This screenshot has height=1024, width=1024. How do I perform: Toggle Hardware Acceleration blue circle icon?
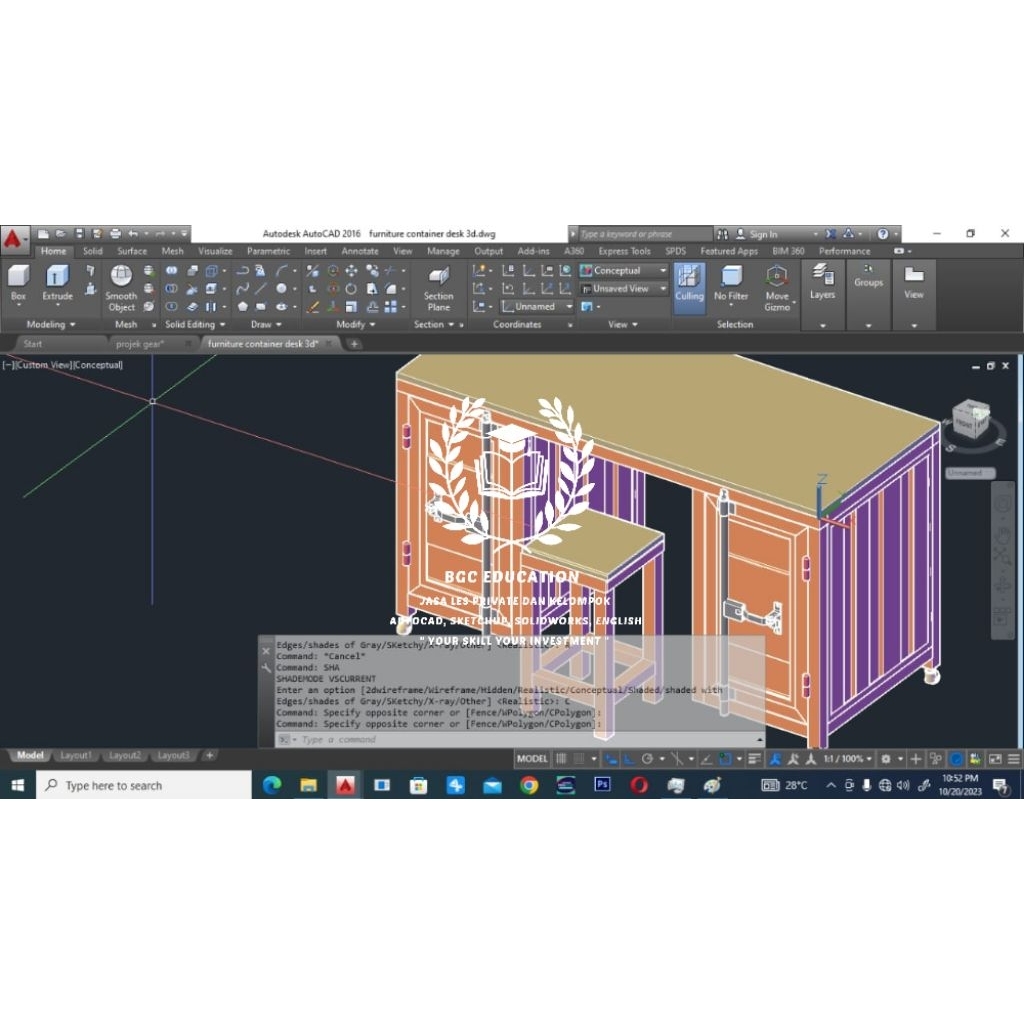coord(956,759)
